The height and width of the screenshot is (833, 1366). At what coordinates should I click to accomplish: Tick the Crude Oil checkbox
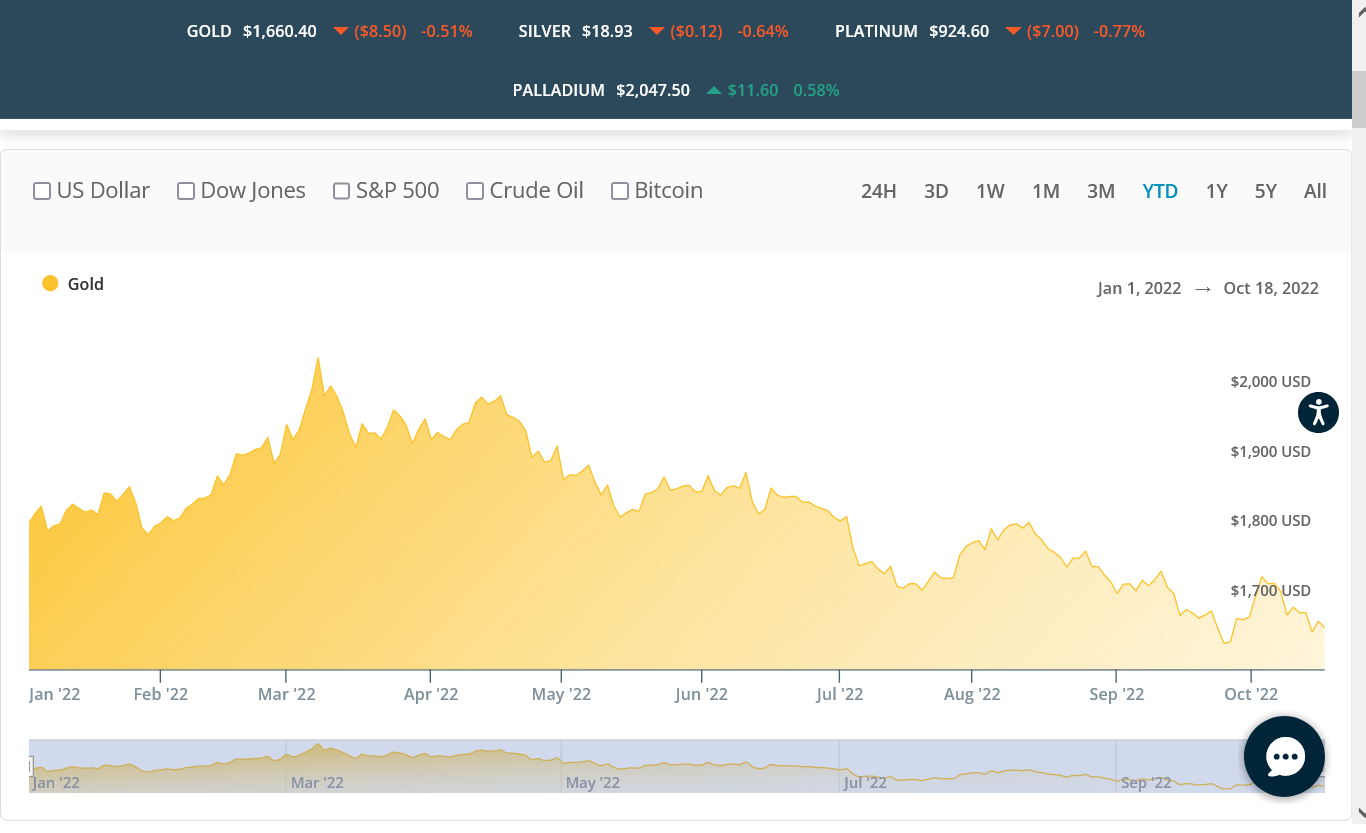pyautogui.click(x=475, y=191)
